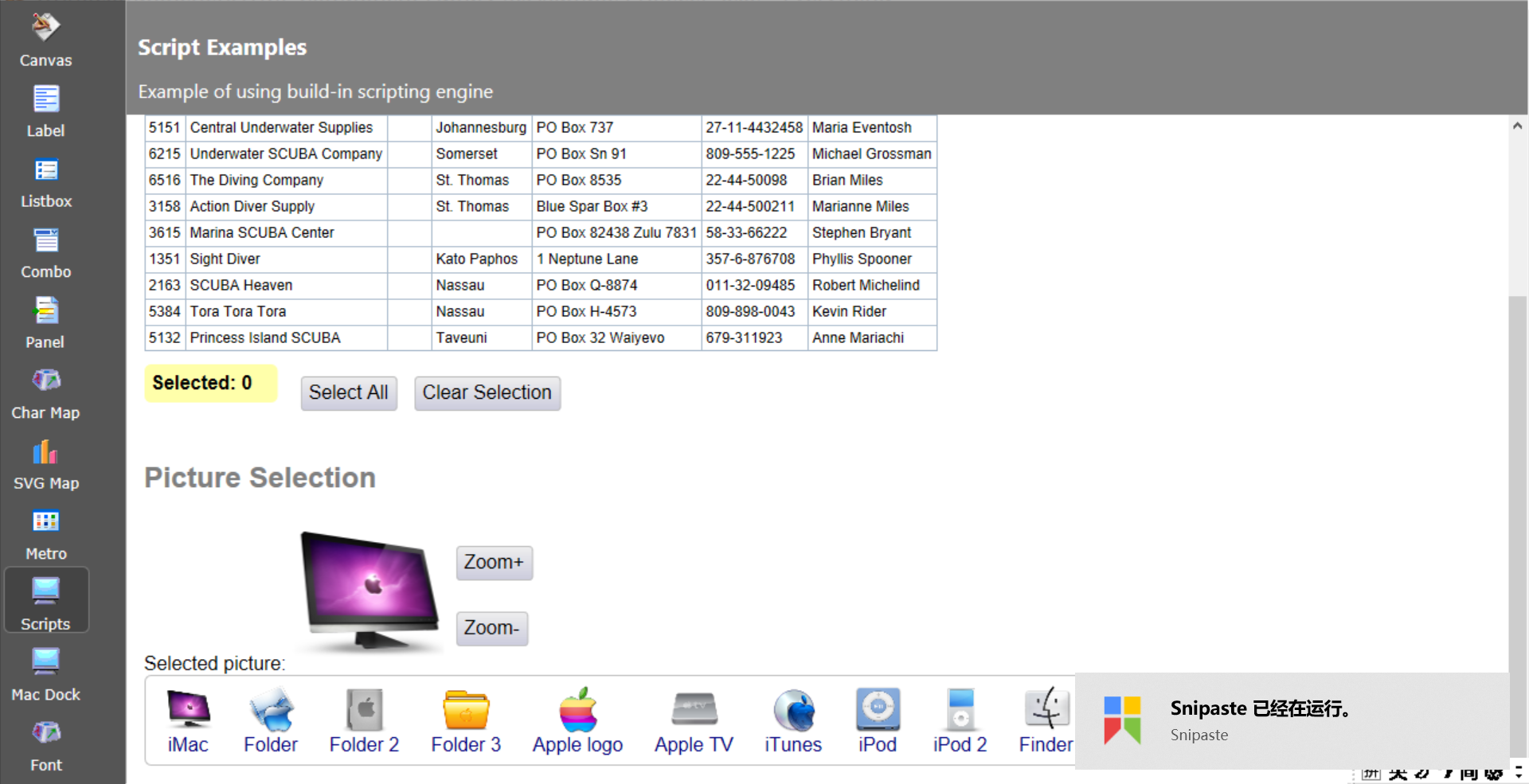1529x784 pixels.
Task: Click the Select All button
Action: [348, 392]
